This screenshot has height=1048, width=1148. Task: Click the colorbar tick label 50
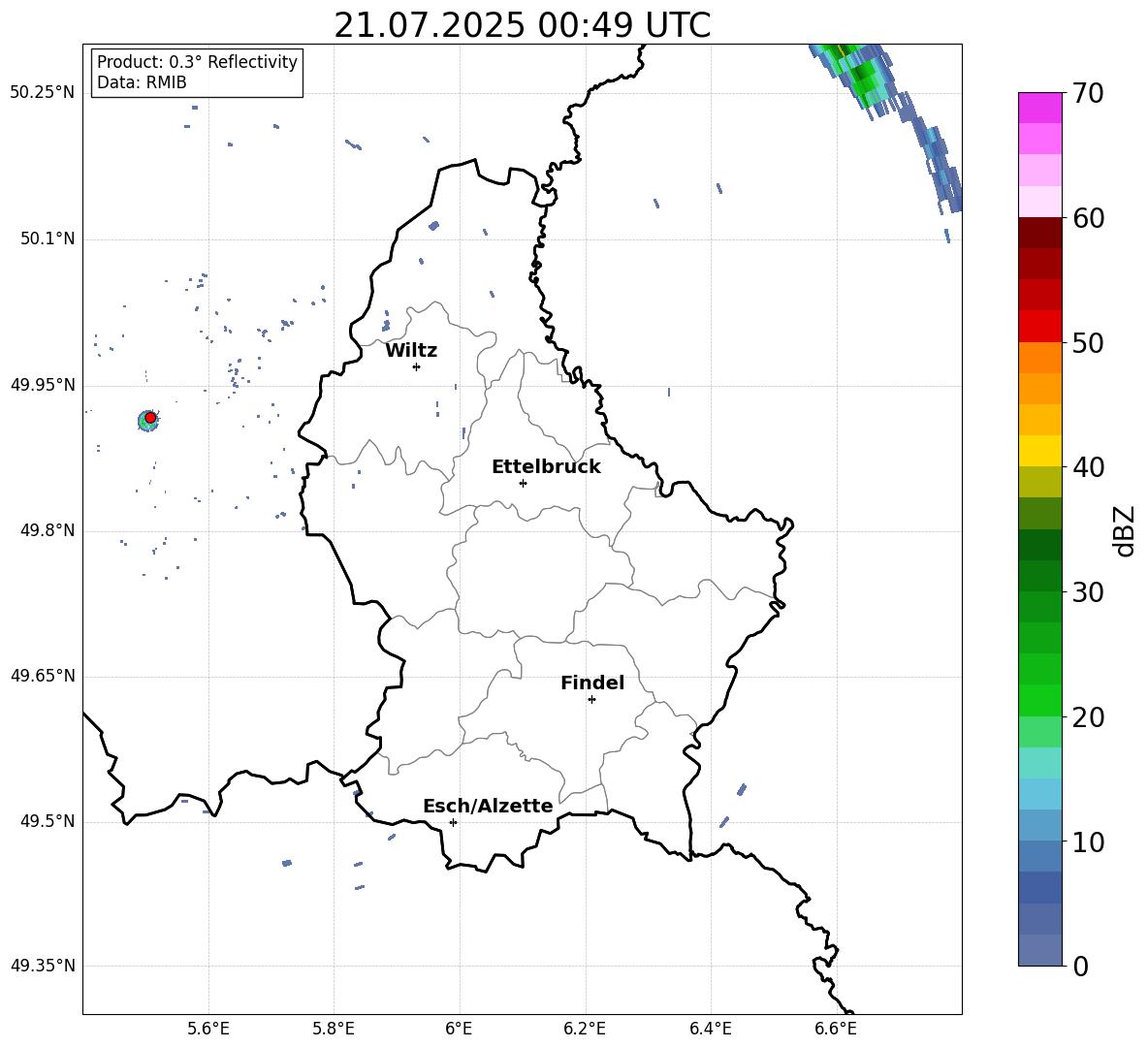[1088, 342]
